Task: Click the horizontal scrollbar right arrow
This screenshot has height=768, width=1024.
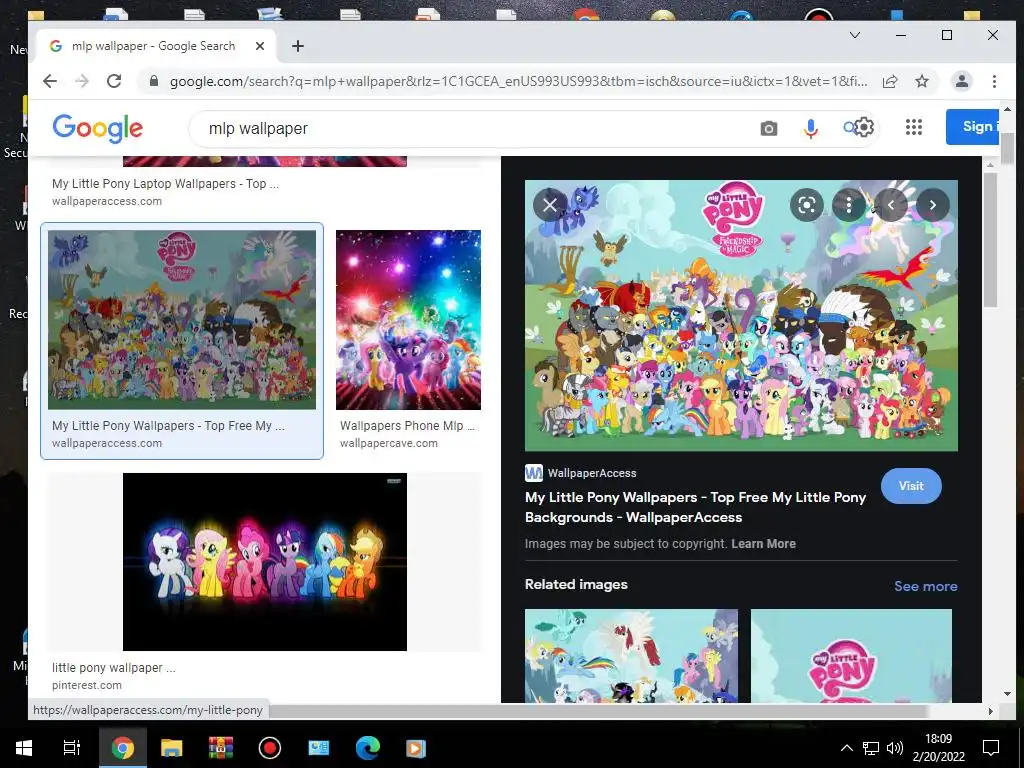Action: tap(990, 711)
